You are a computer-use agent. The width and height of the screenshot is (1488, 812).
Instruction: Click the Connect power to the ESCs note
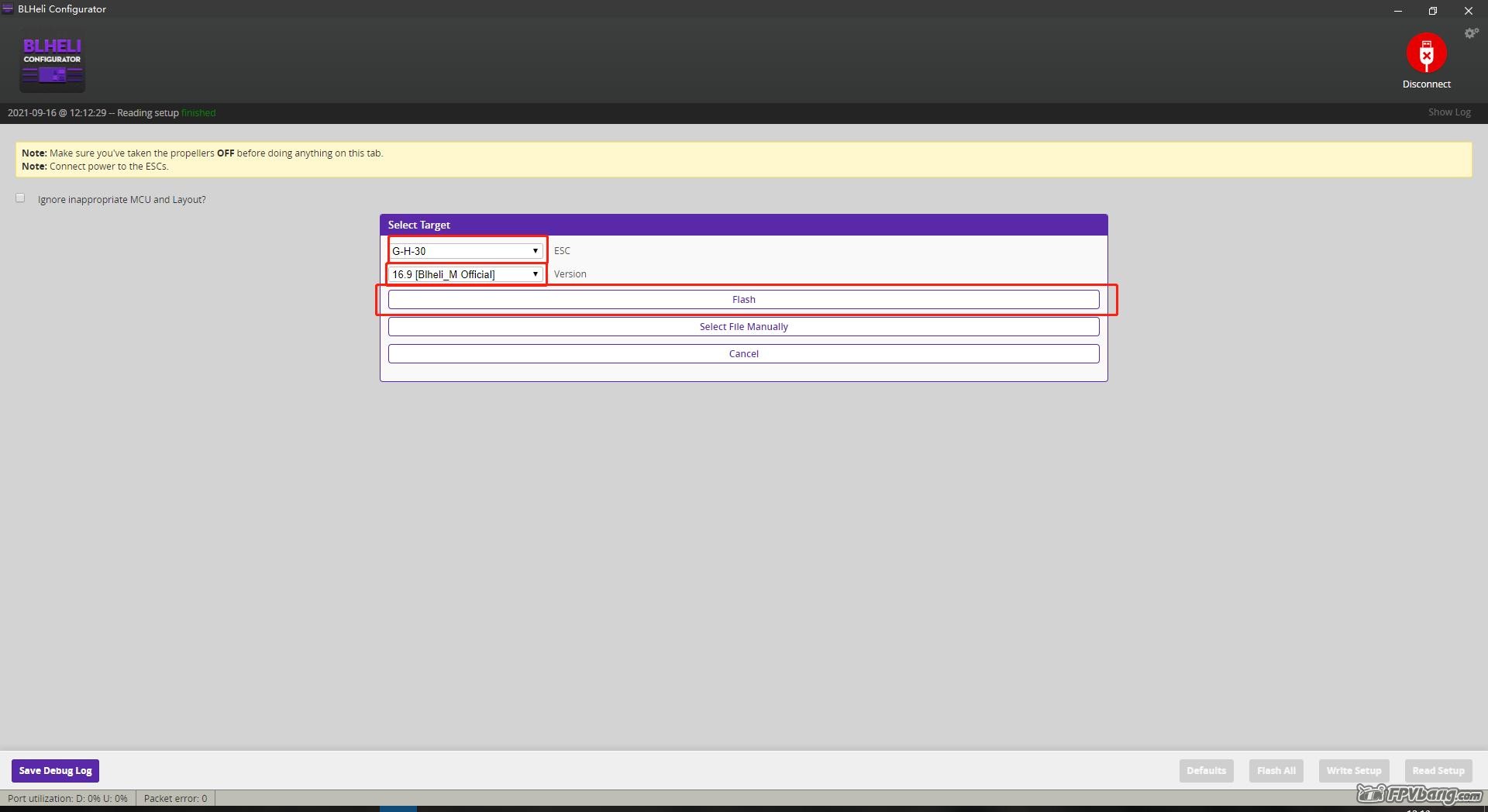point(95,167)
